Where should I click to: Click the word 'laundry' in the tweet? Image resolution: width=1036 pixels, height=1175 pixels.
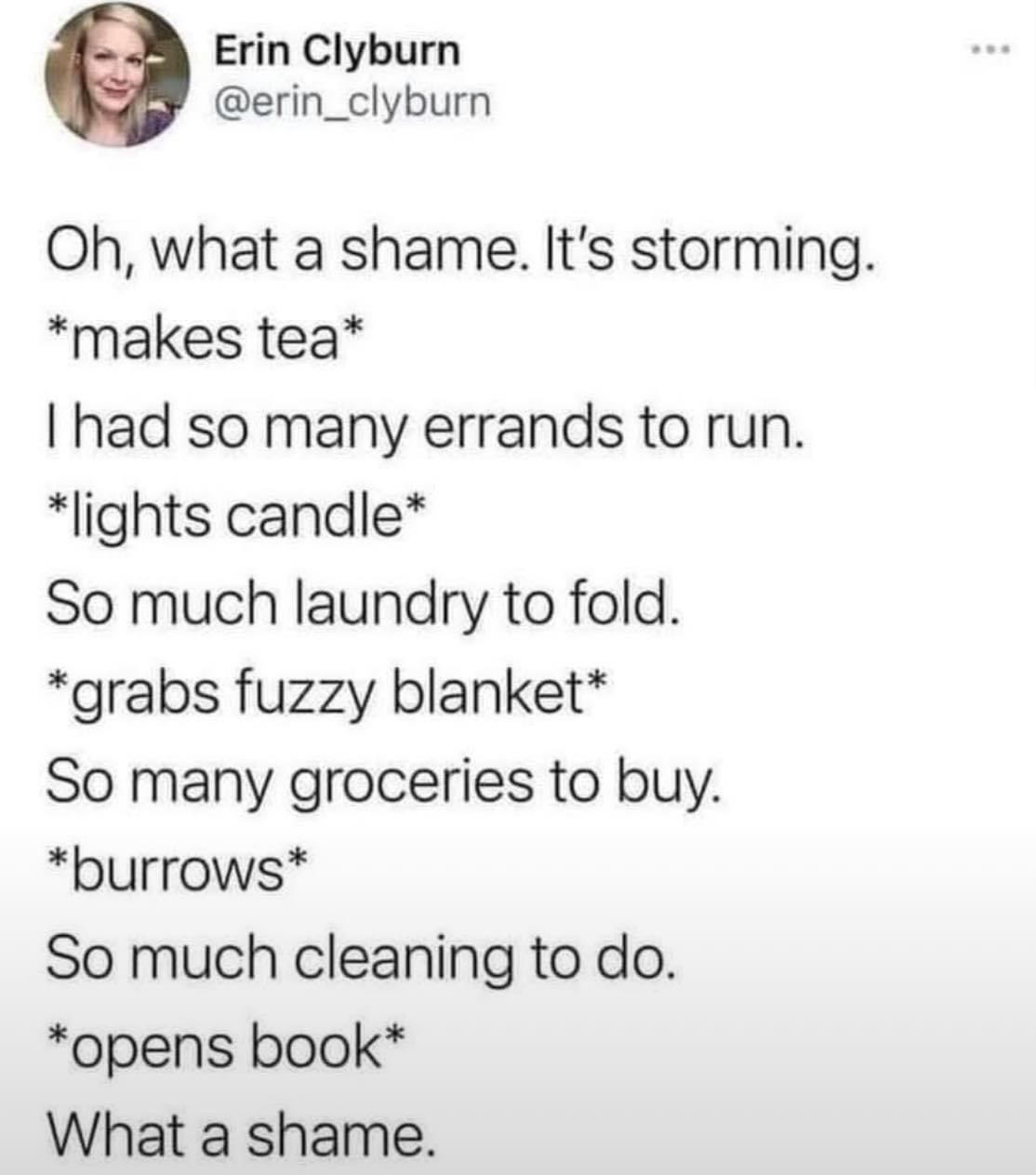[391, 607]
